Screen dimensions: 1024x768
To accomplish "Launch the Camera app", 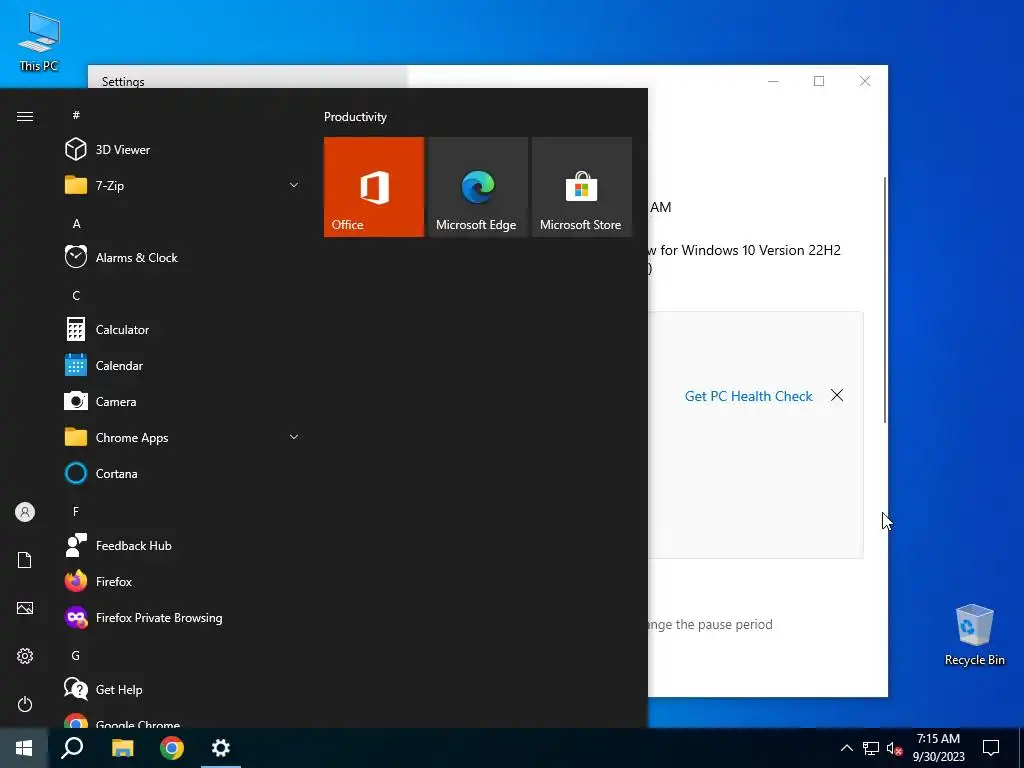I will [x=183, y=402].
